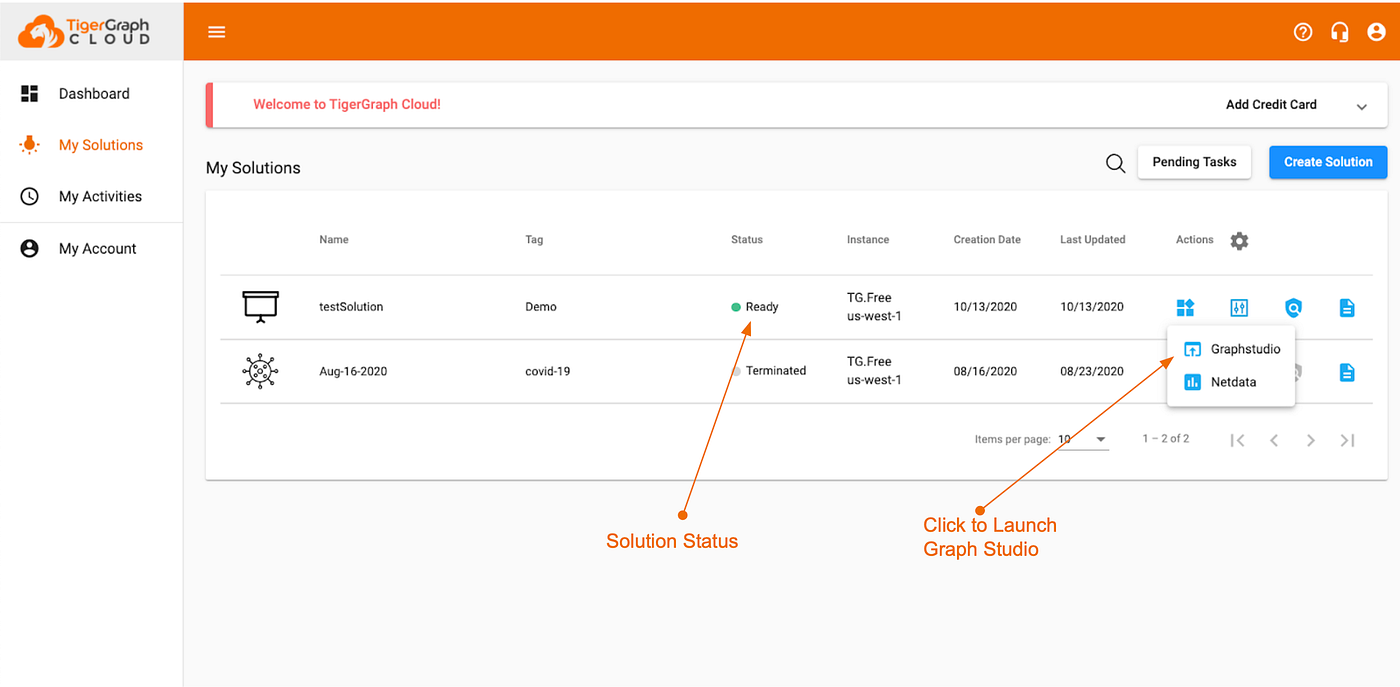Click creation date 08/16/2020

click(x=985, y=371)
